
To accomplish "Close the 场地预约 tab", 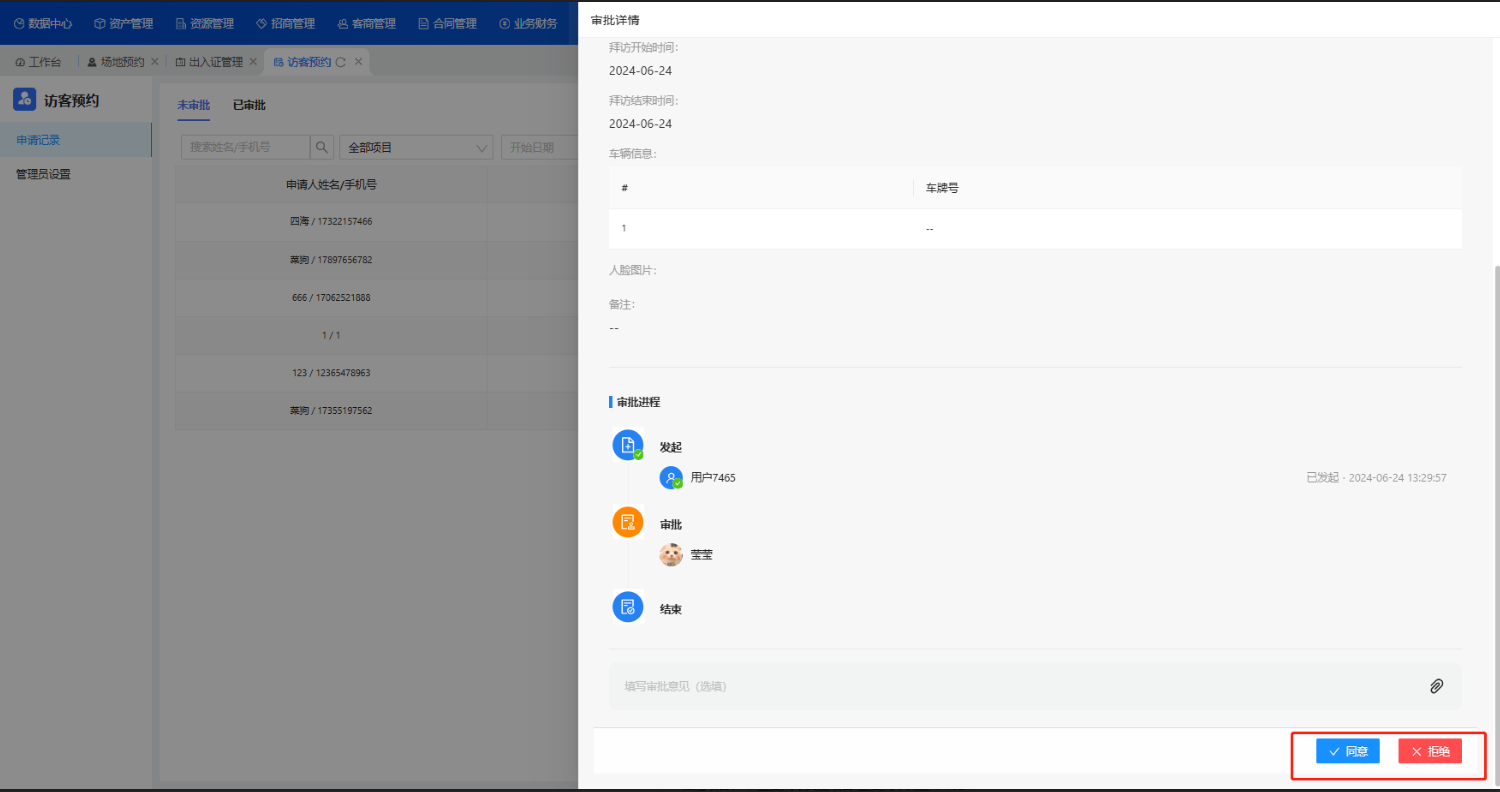I will pyautogui.click(x=154, y=62).
